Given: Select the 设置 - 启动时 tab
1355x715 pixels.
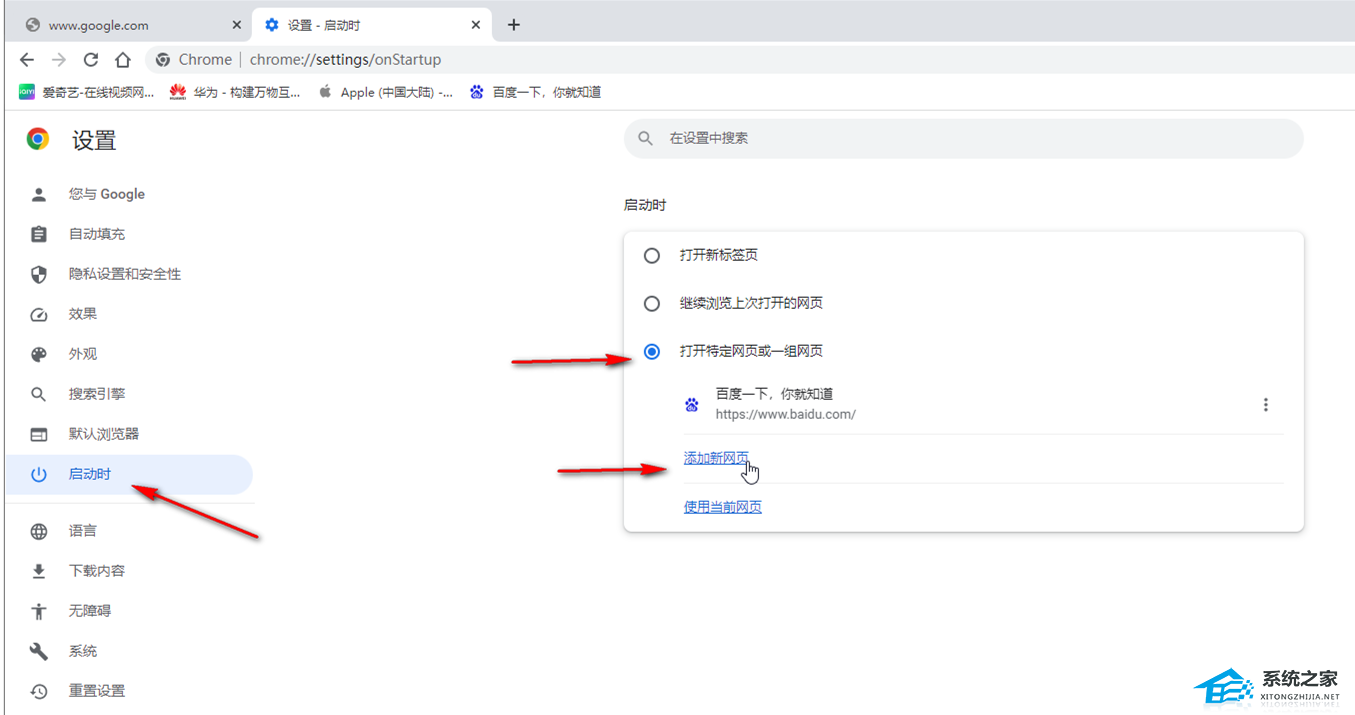Looking at the screenshot, I should point(372,25).
